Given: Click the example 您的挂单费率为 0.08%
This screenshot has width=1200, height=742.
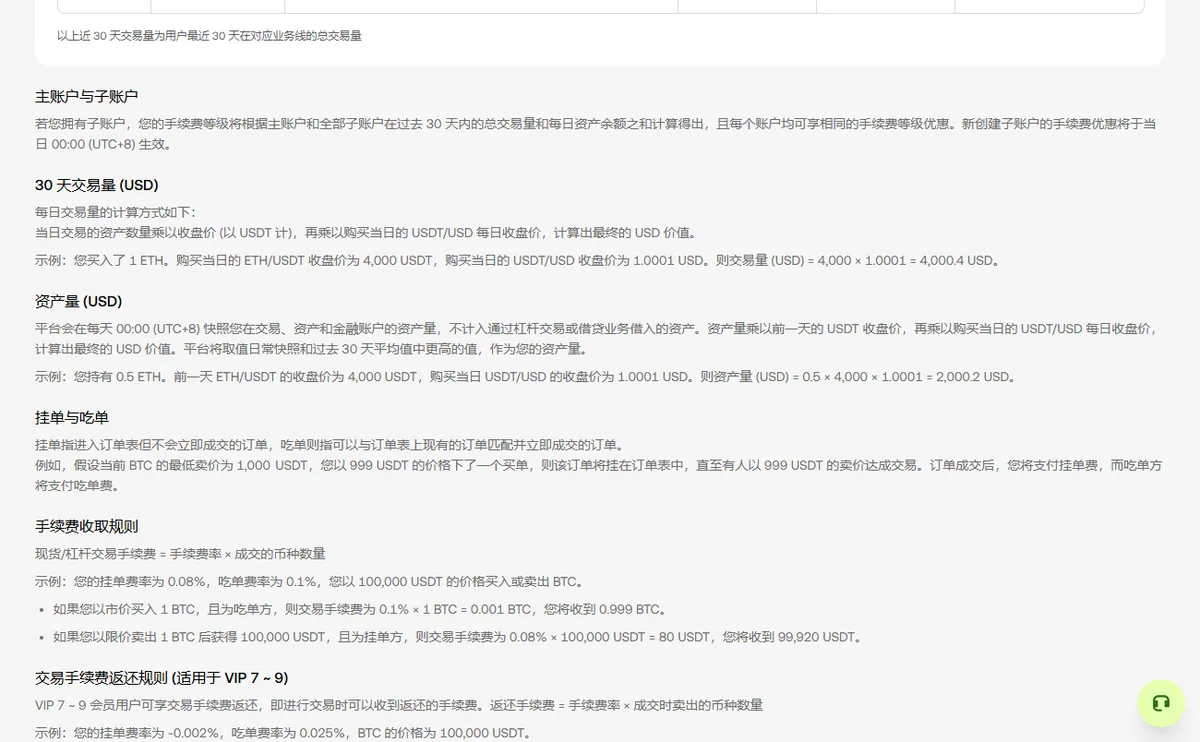Looking at the screenshot, I should click(x=309, y=582).
